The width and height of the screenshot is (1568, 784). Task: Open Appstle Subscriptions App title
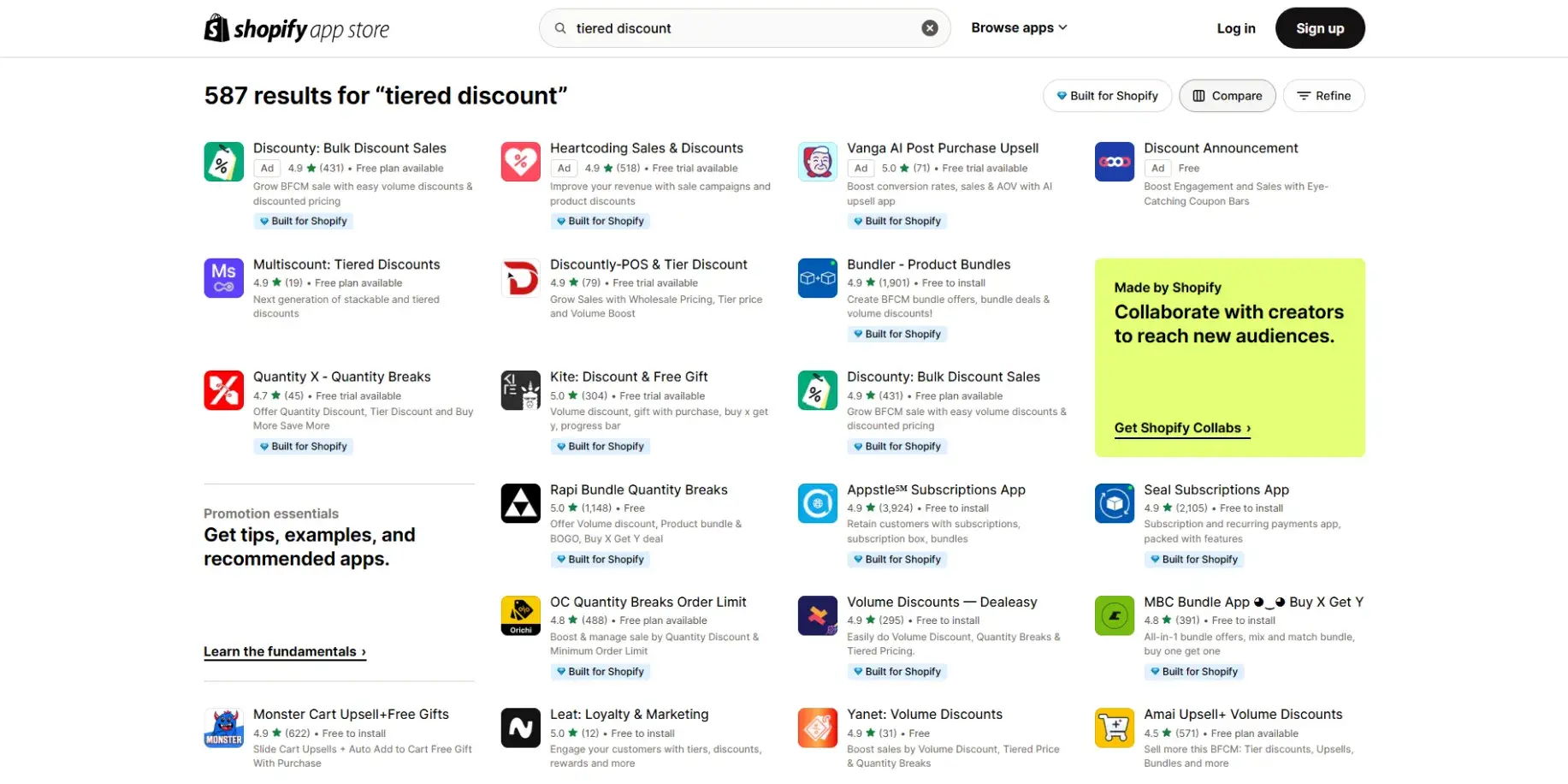click(936, 490)
